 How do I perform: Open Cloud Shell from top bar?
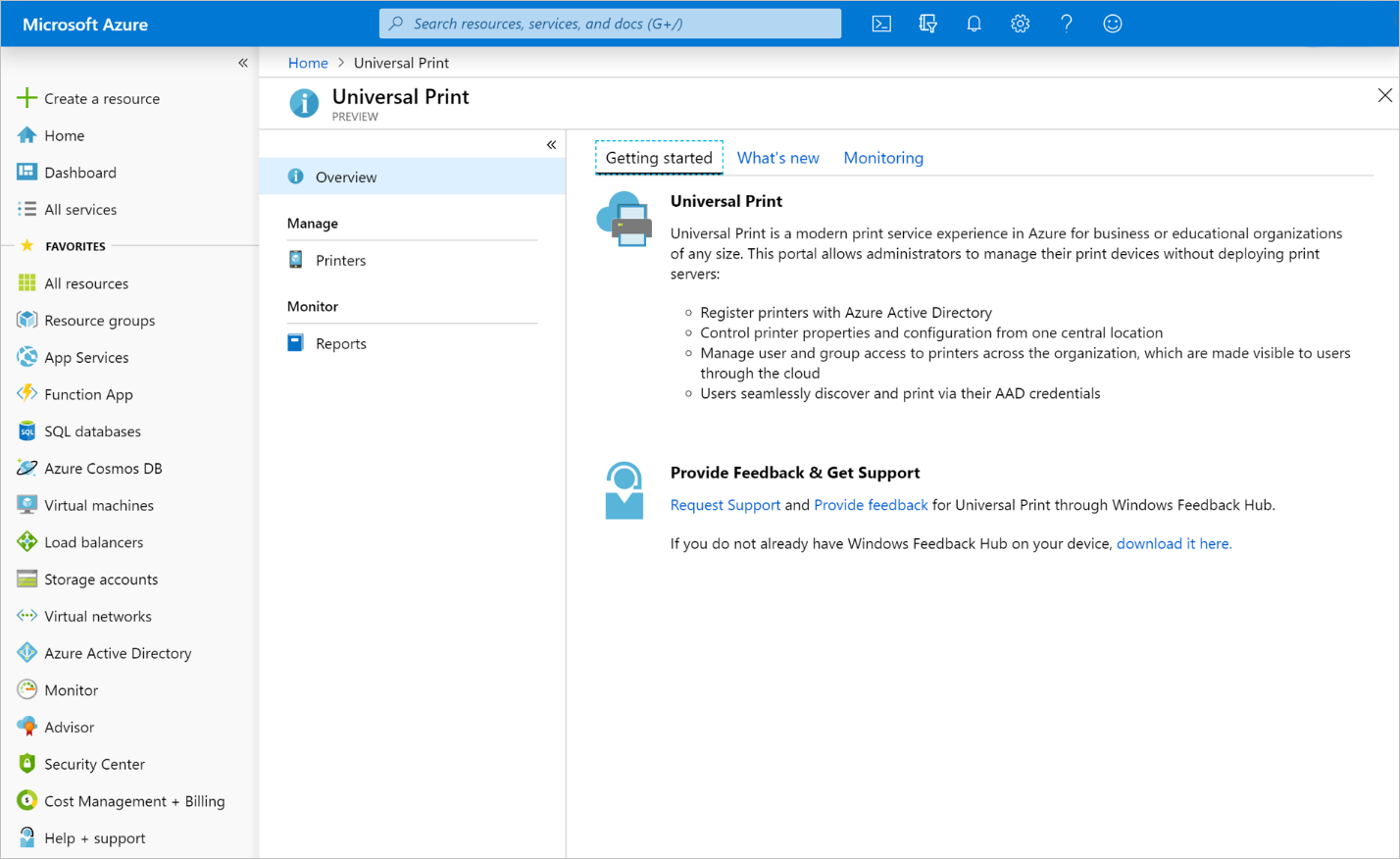click(881, 24)
